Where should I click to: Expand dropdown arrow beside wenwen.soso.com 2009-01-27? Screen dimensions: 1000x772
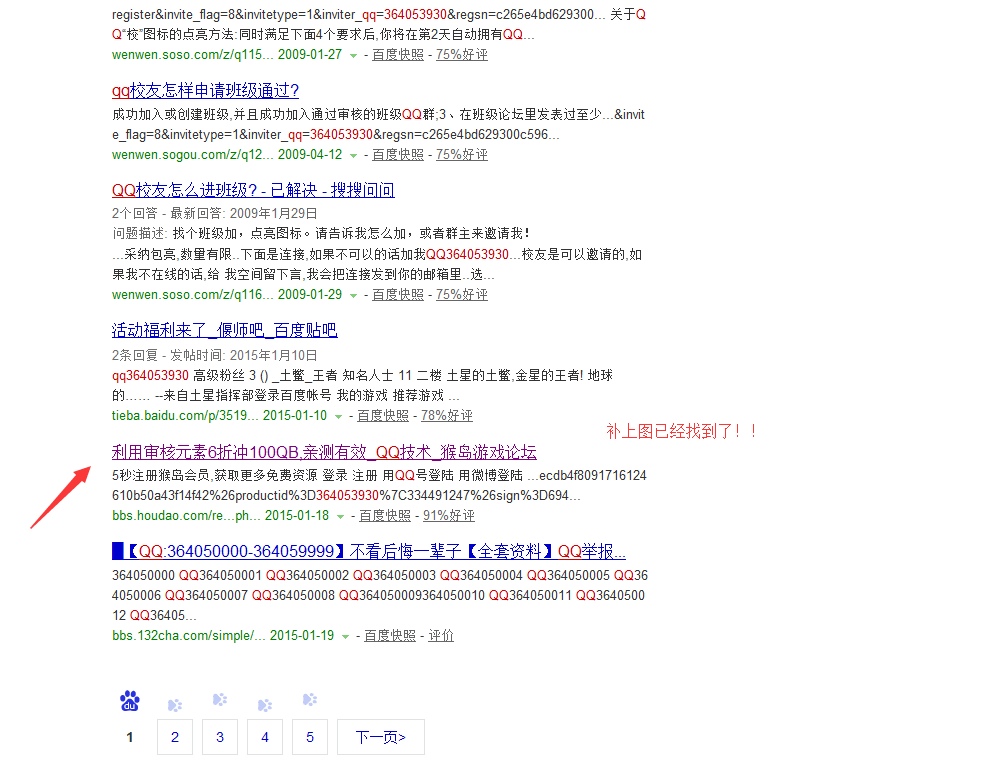click(353, 56)
